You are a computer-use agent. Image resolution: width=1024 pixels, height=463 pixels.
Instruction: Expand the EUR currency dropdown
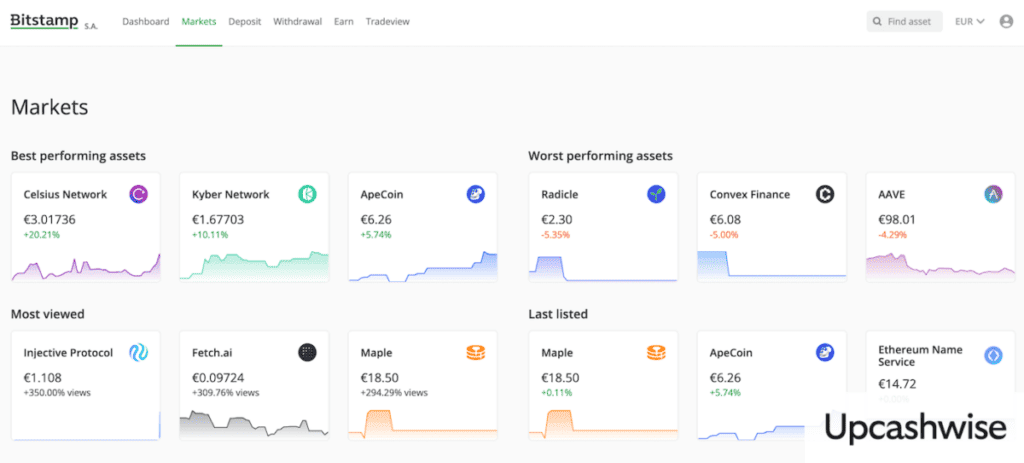click(969, 22)
